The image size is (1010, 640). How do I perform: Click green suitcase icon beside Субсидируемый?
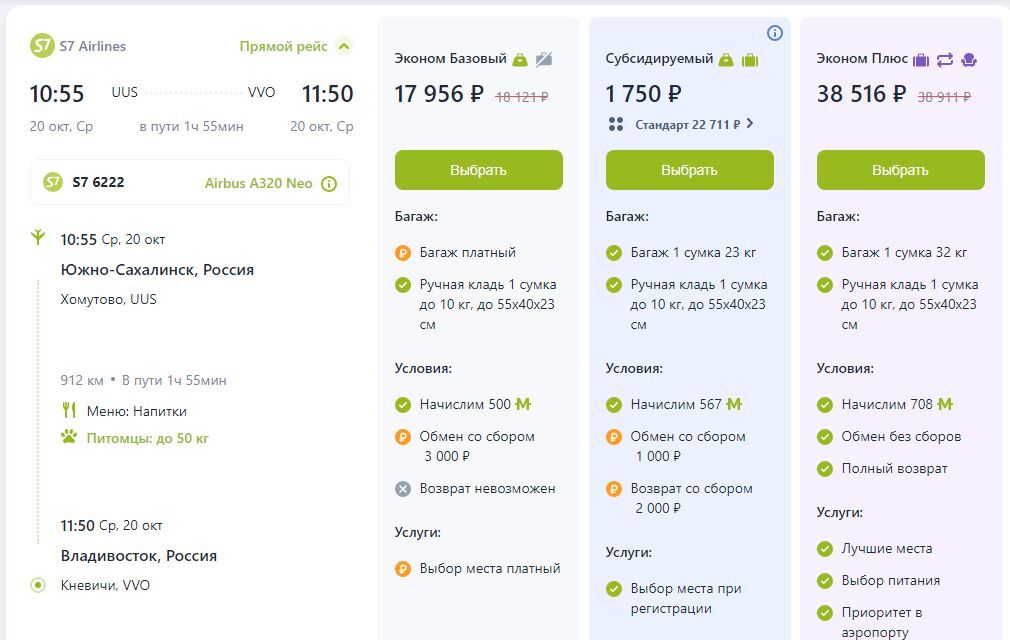750,60
